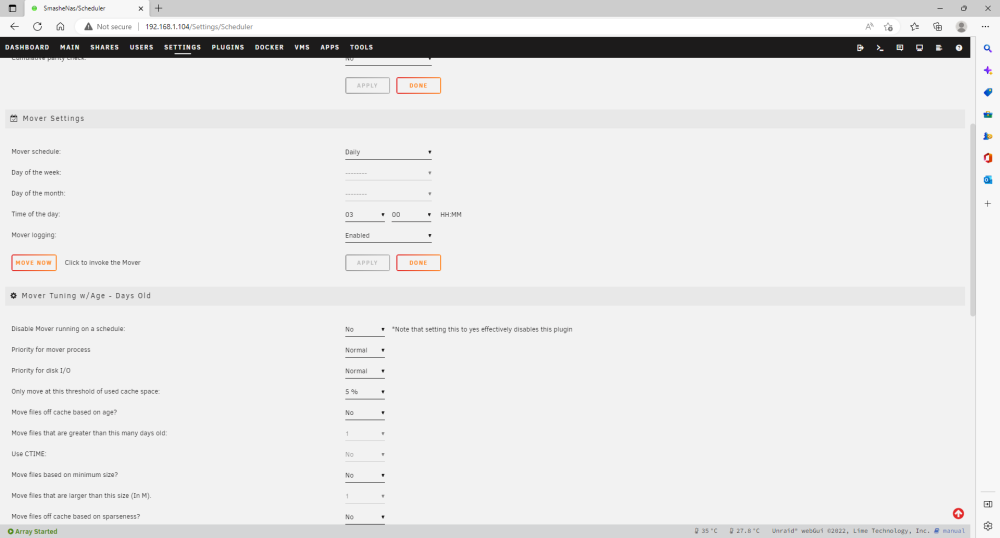Open the Unraid terminal icon
Image resolution: width=1000 pixels, height=538 pixels.
[880, 48]
